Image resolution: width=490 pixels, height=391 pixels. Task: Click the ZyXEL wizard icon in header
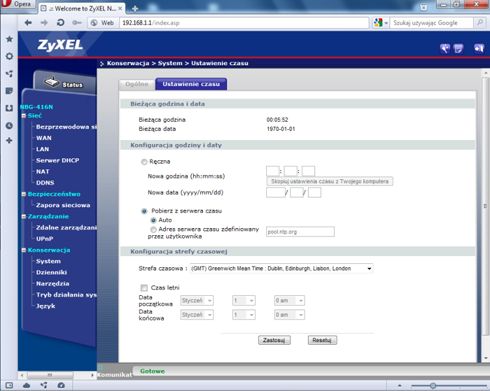[445, 49]
